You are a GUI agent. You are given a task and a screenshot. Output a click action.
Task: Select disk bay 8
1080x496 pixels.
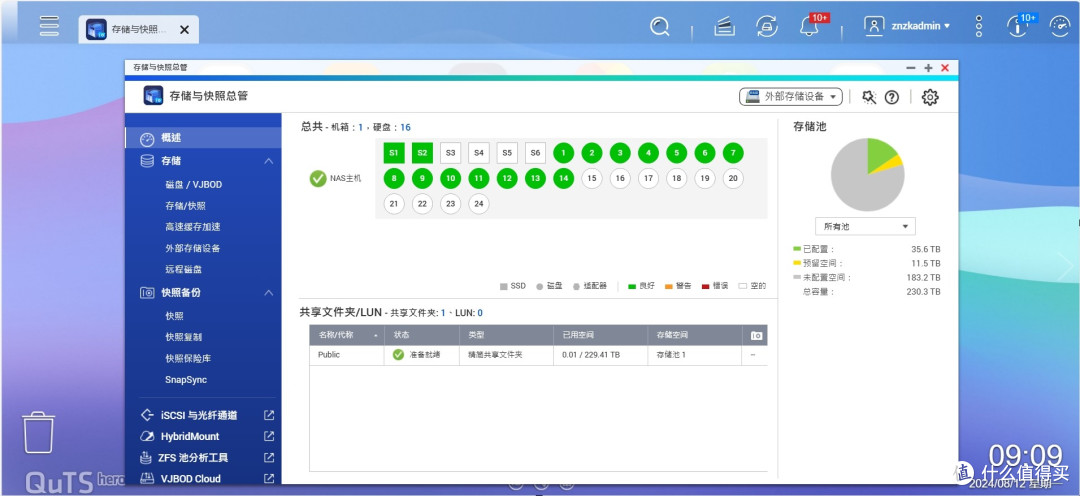394,178
